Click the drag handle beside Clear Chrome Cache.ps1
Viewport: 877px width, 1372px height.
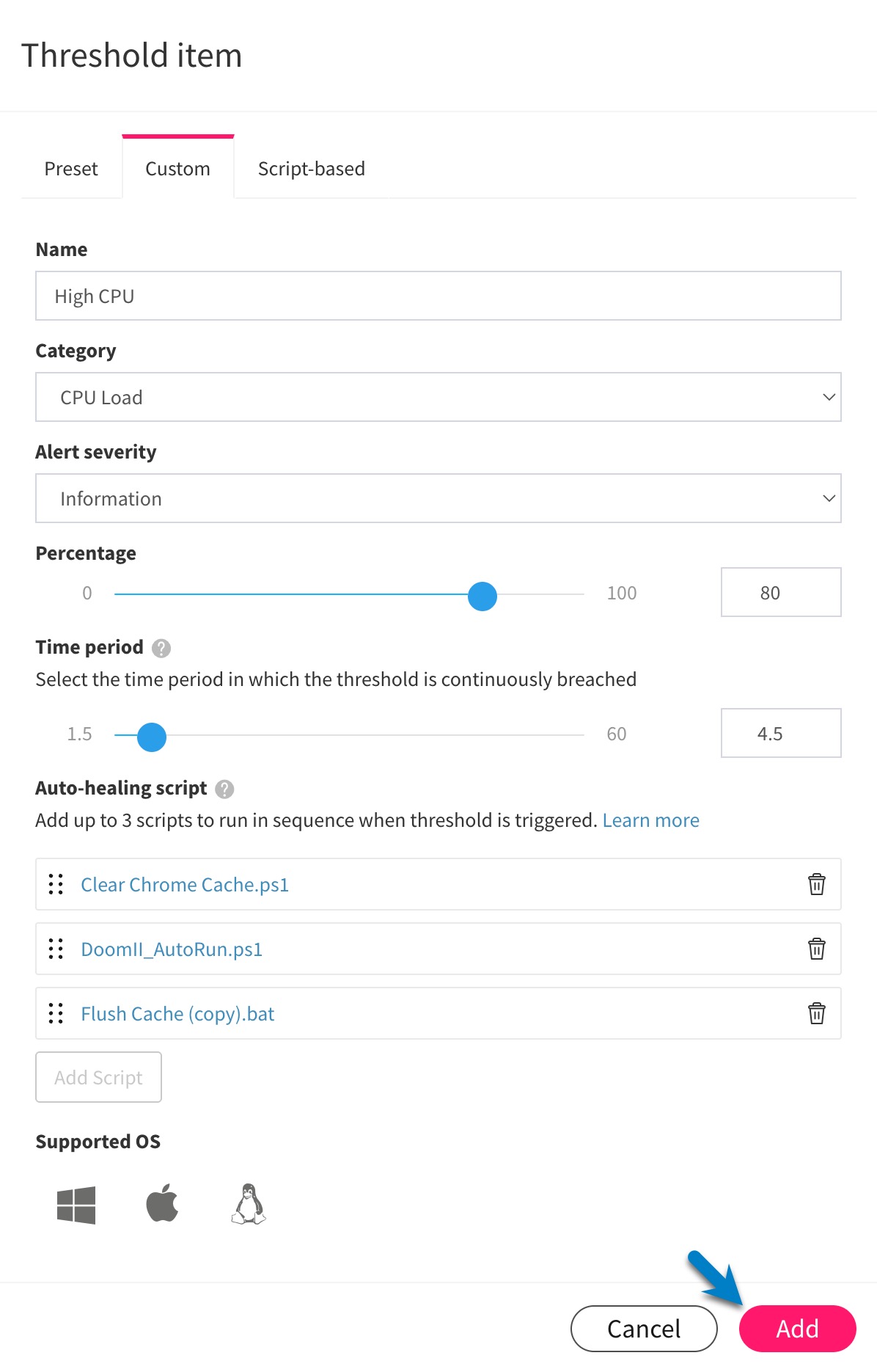[55, 885]
